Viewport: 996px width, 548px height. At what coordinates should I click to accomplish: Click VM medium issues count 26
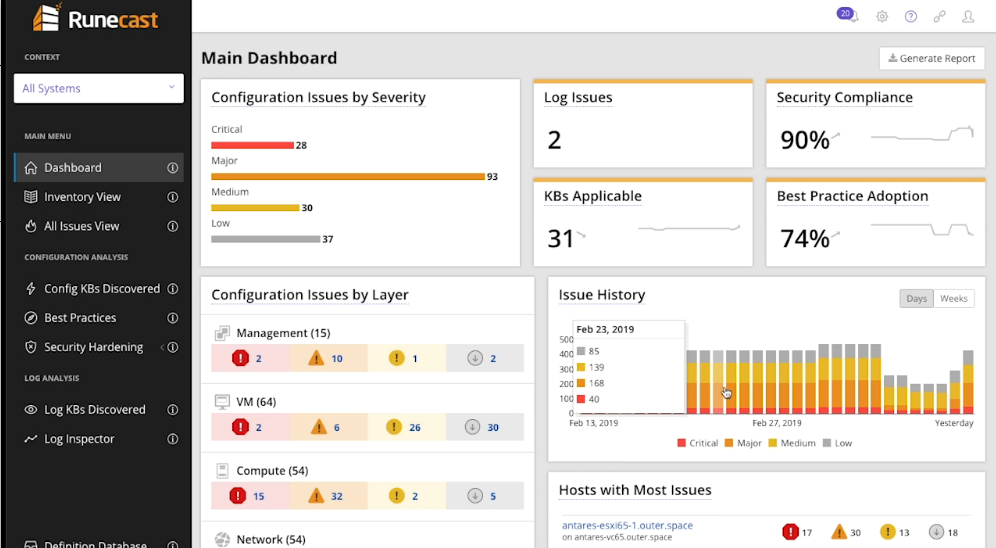point(415,427)
